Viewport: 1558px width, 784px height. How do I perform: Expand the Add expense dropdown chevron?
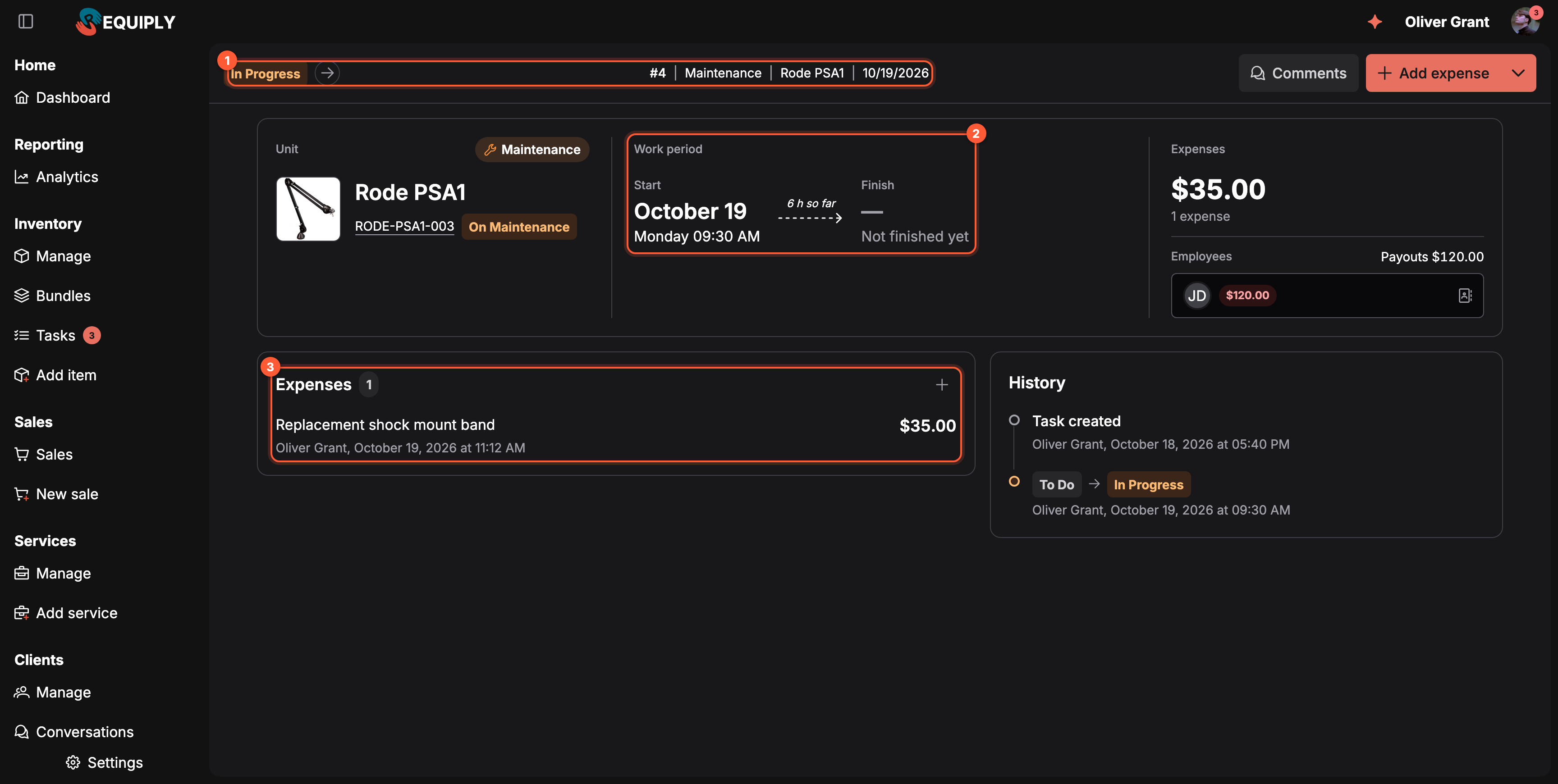tap(1518, 73)
